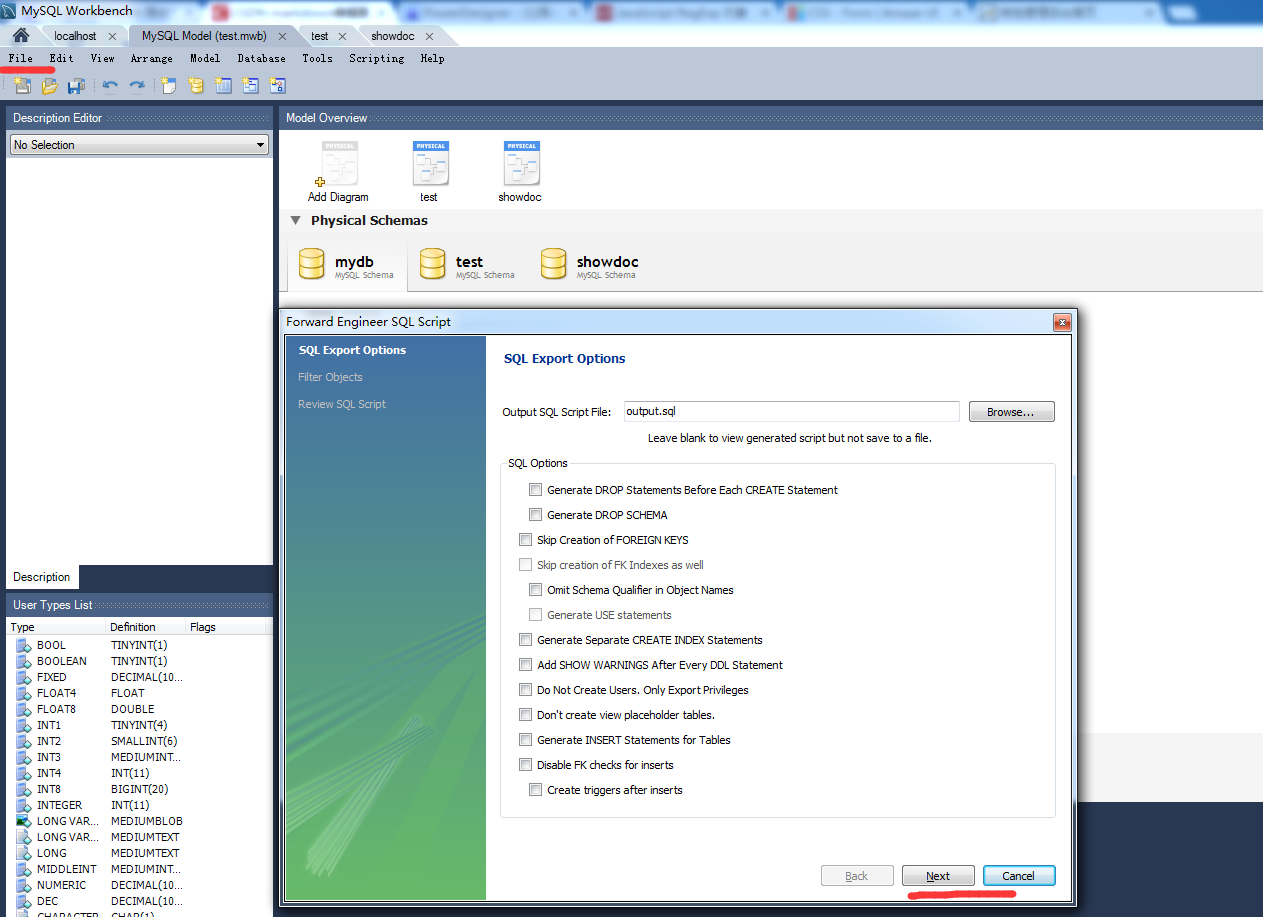
Task: Click the Filter Objects wizard step
Action: 330,377
